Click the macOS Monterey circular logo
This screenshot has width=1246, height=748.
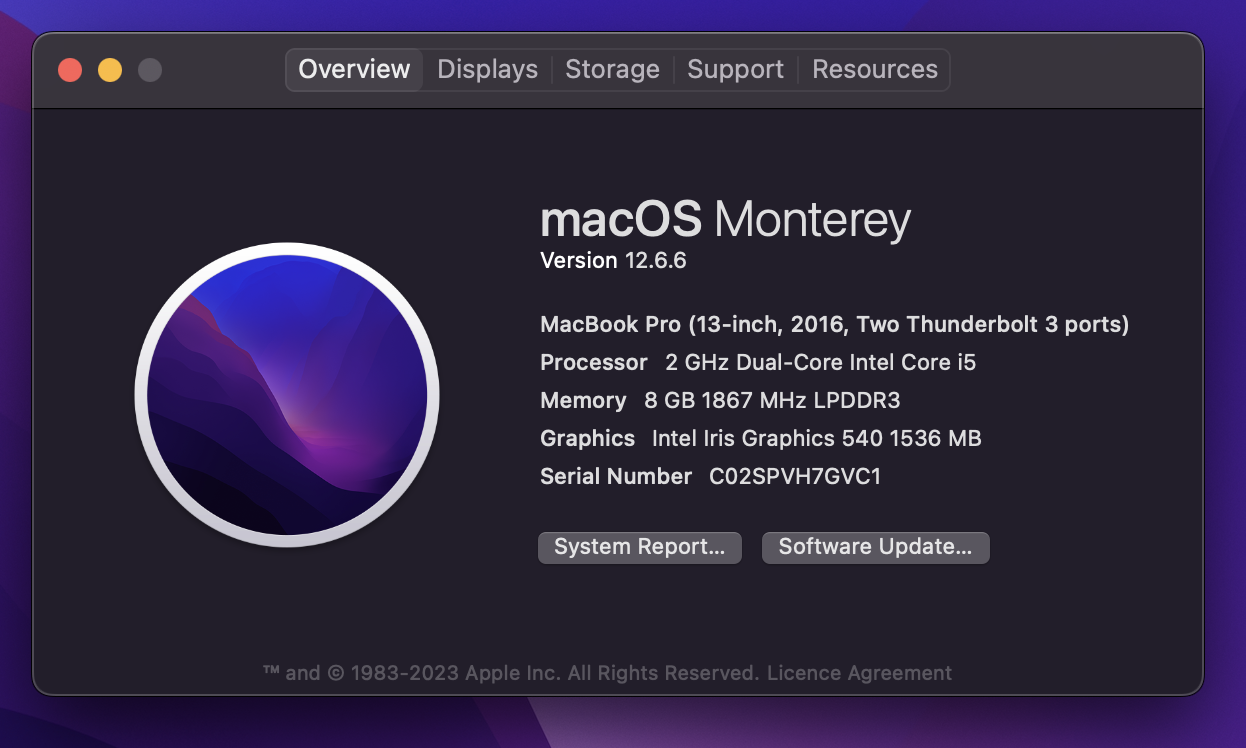[x=287, y=394]
